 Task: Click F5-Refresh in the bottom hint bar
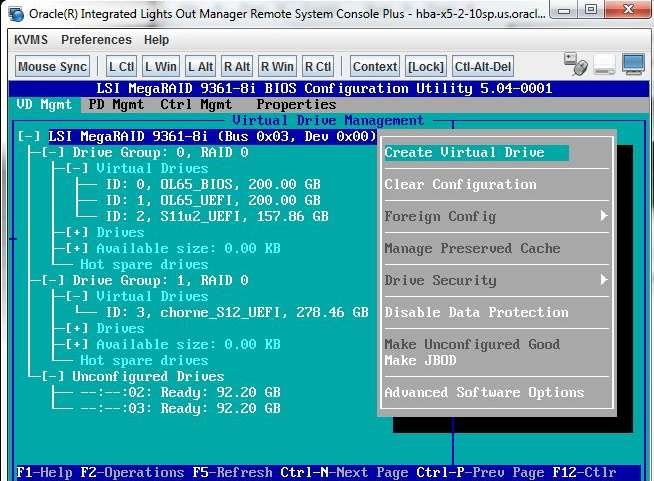232,473
